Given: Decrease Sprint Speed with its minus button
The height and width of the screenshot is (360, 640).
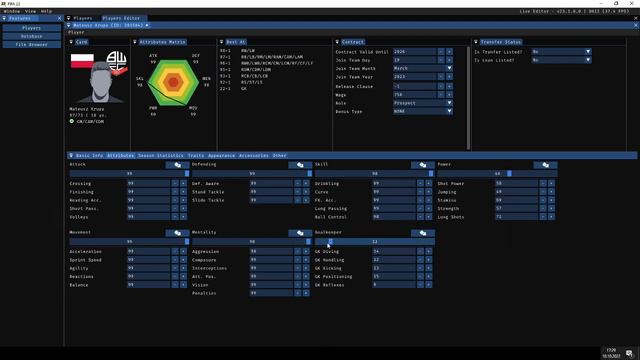Looking at the screenshot, I should click(x=175, y=260).
